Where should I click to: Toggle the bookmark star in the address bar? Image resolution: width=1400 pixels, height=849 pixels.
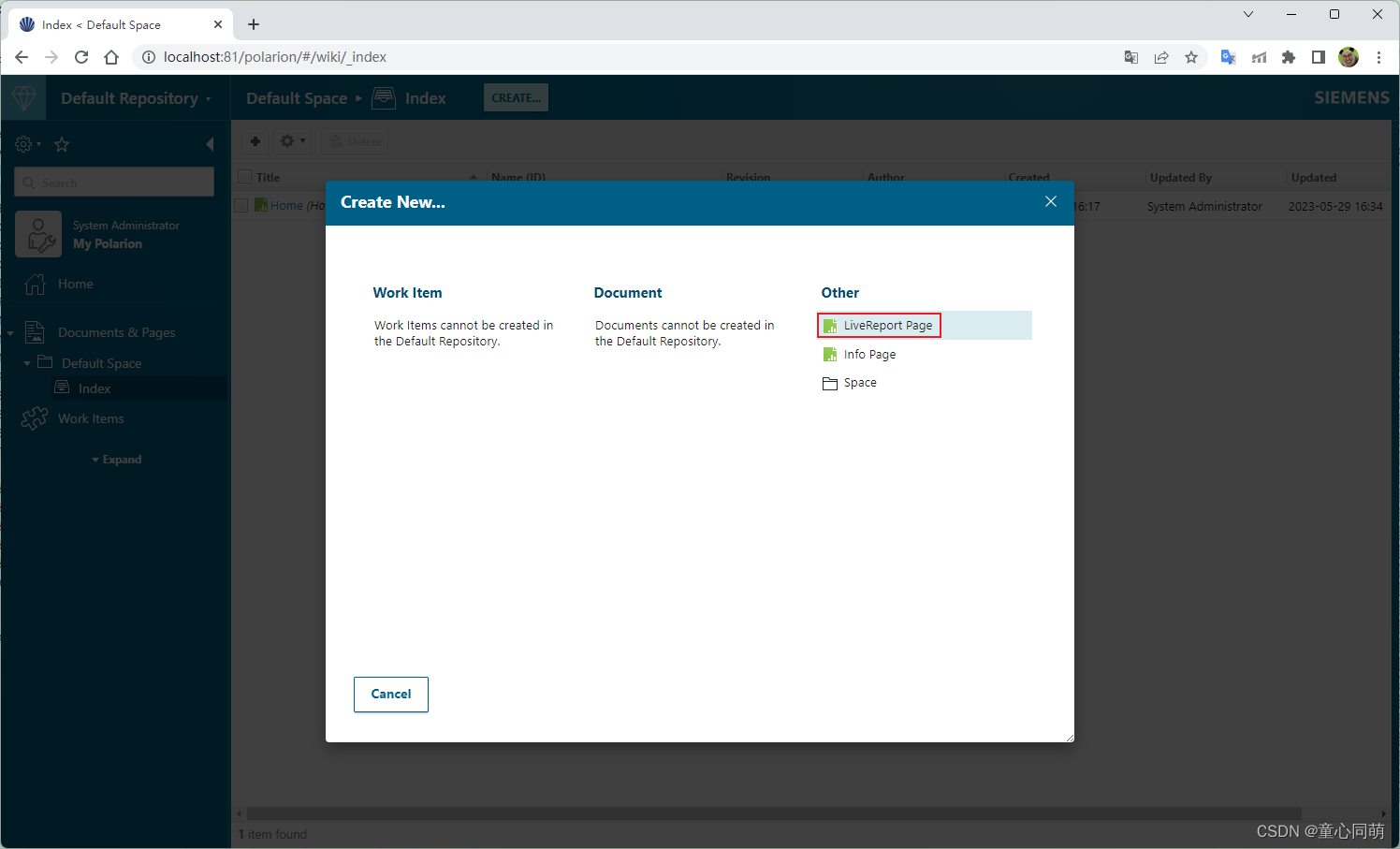coord(1191,57)
